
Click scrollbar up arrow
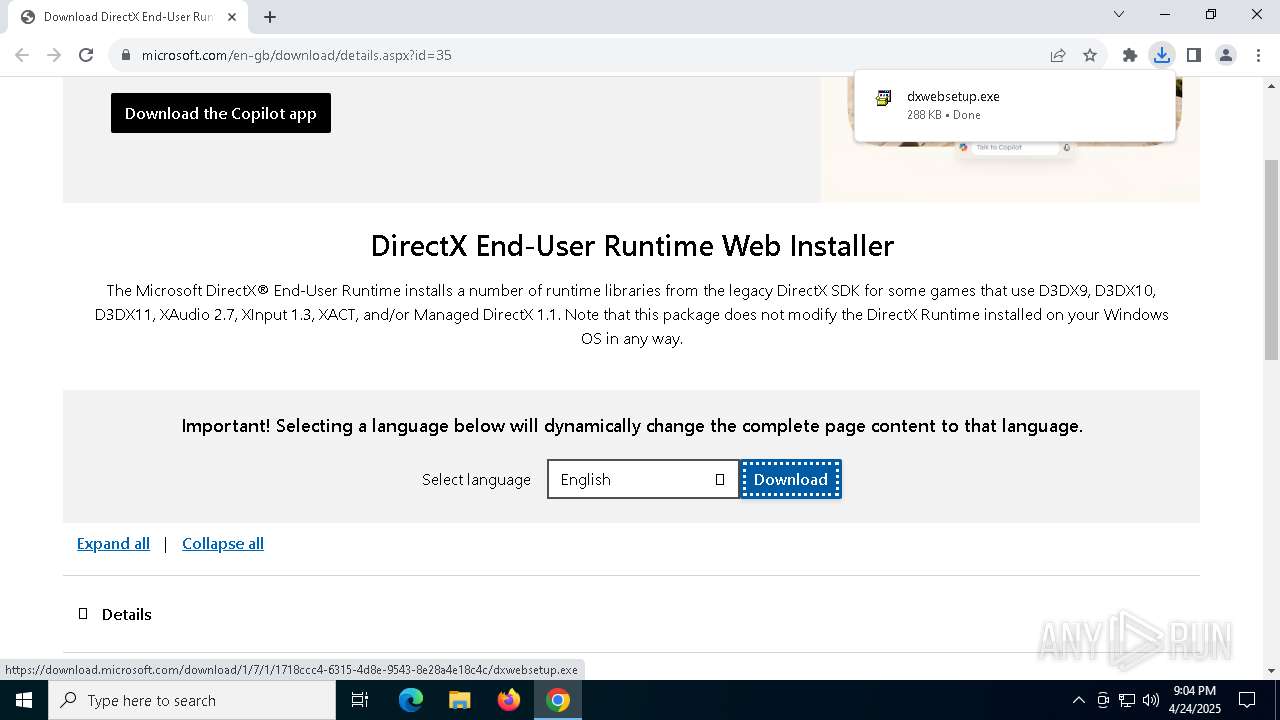[x=1272, y=86]
